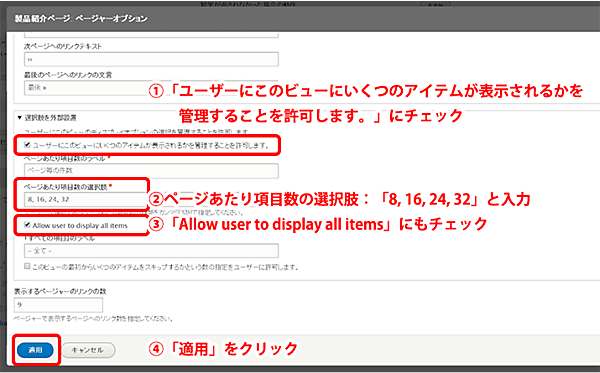Toggle the checkbox allowing users to manage item count
This screenshot has height=373, width=600.
coord(27,145)
